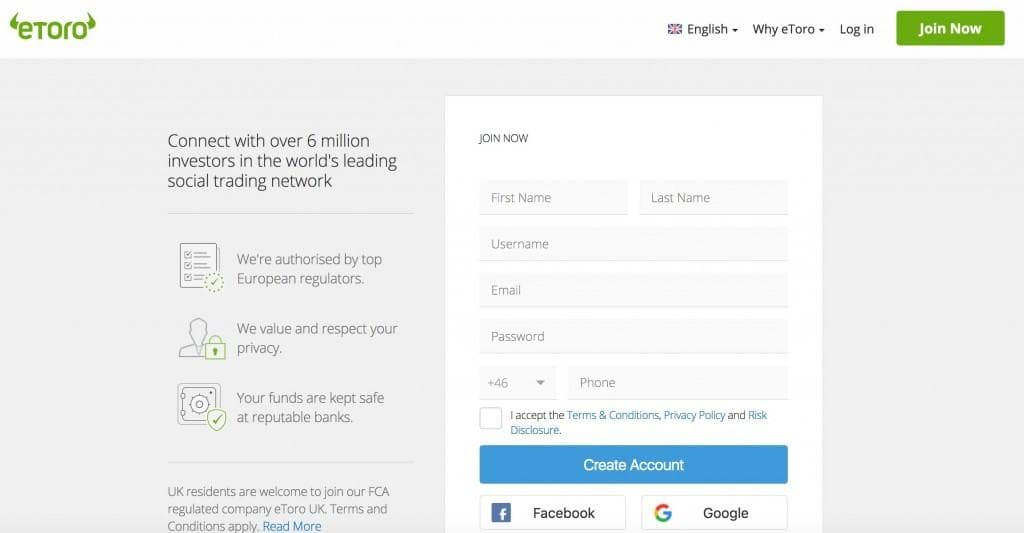Viewport: 1024px width, 533px height.
Task: Click the UK flag language icon
Action: 675,29
